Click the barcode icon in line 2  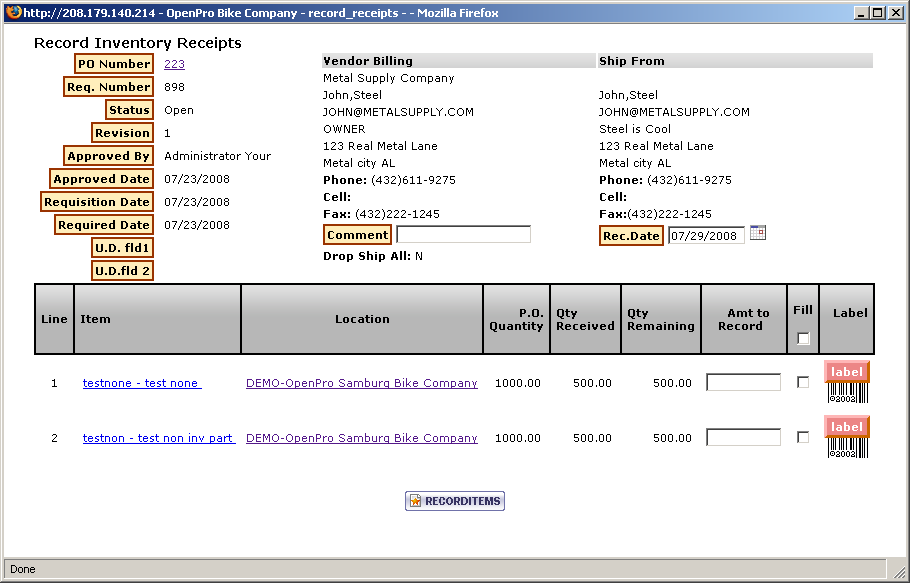pyautogui.click(x=847, y=448)
